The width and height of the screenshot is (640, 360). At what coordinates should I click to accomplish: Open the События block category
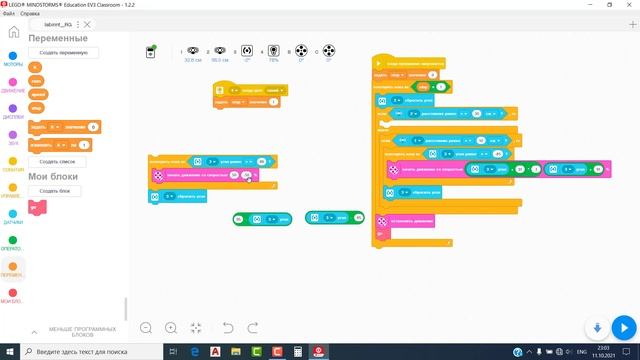coord(13,164)
